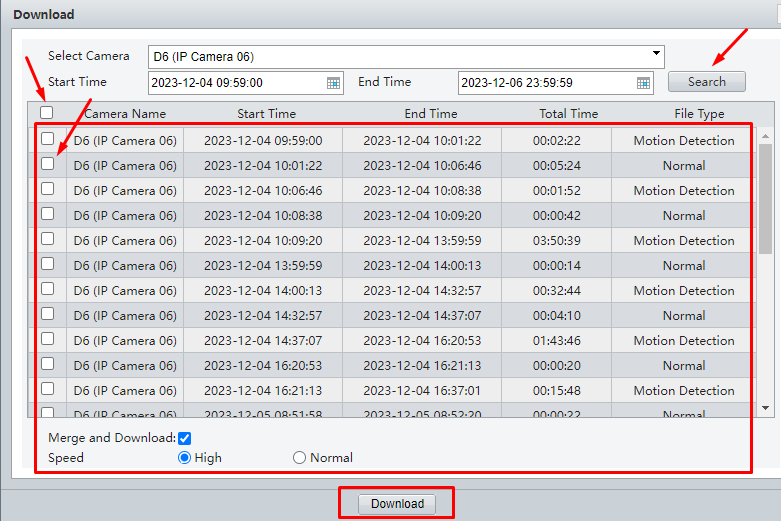Check the row starting 2023-12-04 14:37:07
The width and height of the screenshot is (781, 521).
tap(47, 339)
